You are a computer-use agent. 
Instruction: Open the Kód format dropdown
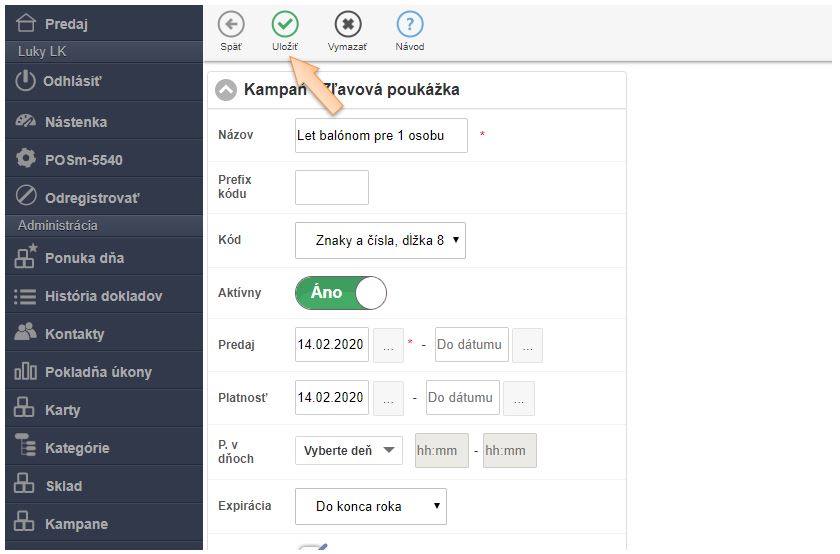click(380, 240)
